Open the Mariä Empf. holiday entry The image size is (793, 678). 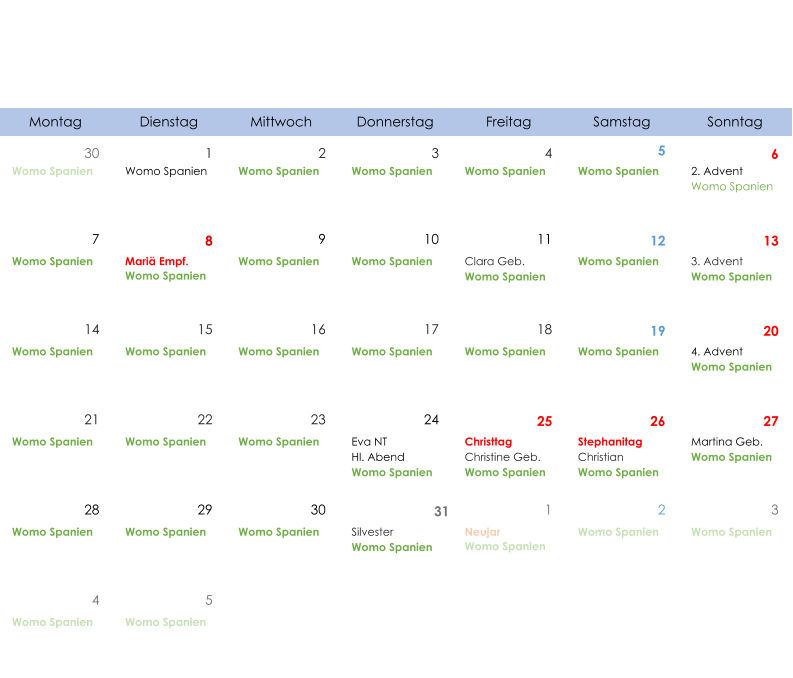pyautogui.click(x=156, y=261)
